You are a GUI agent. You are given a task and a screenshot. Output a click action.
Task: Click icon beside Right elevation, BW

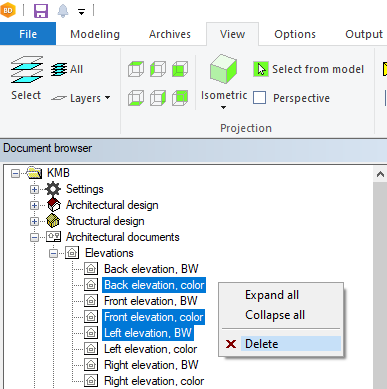(91, 365)
